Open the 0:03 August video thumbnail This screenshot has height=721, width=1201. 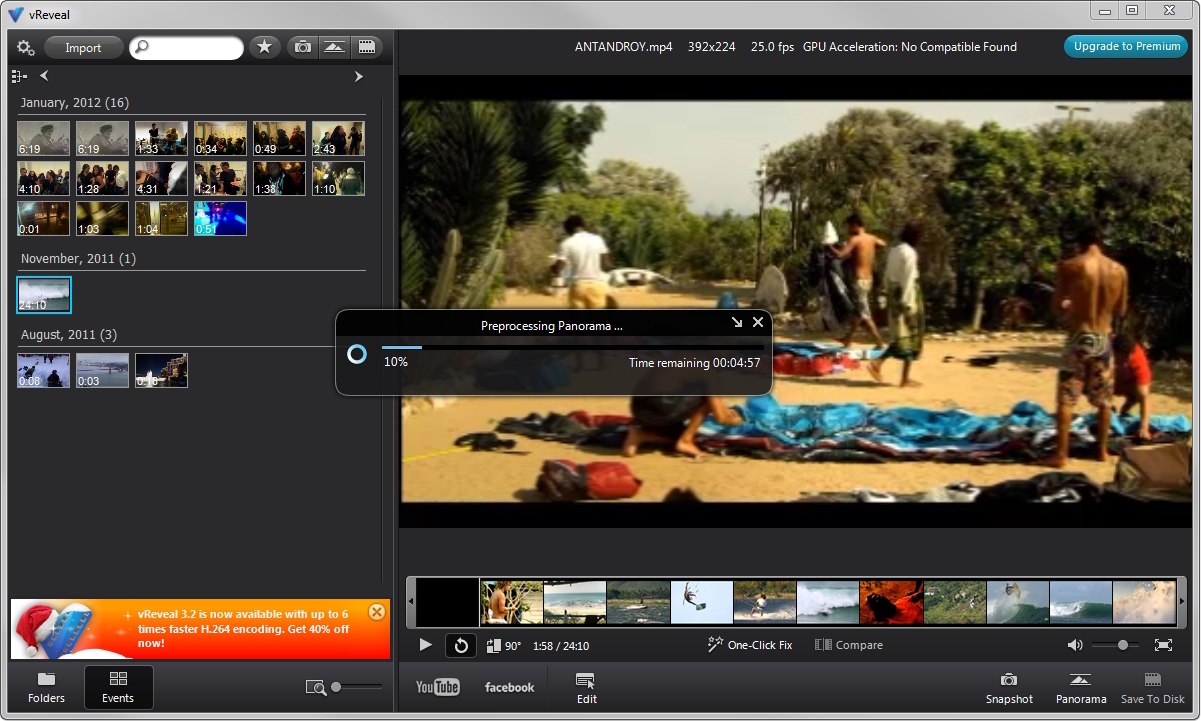(x=102, y=370)
